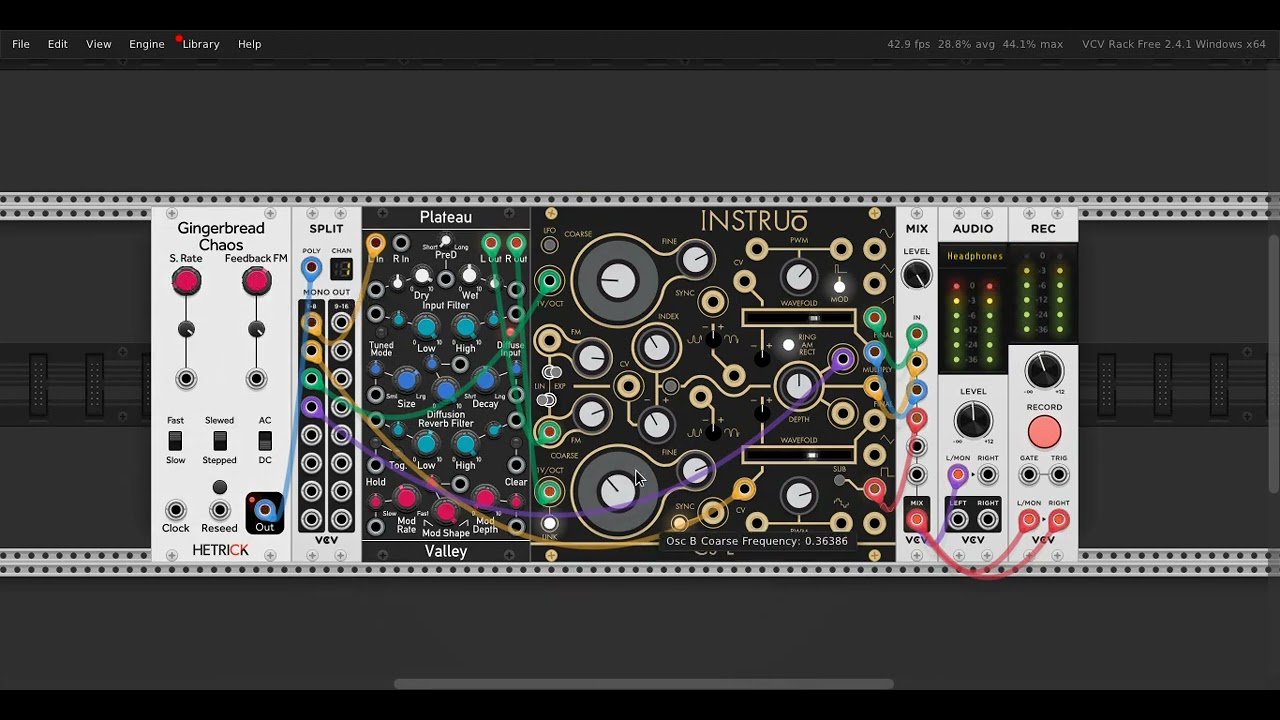Toggle the Slewed/Stepped switch
The height and width of the screenshot is (720, 1280).
coord(220,441)
